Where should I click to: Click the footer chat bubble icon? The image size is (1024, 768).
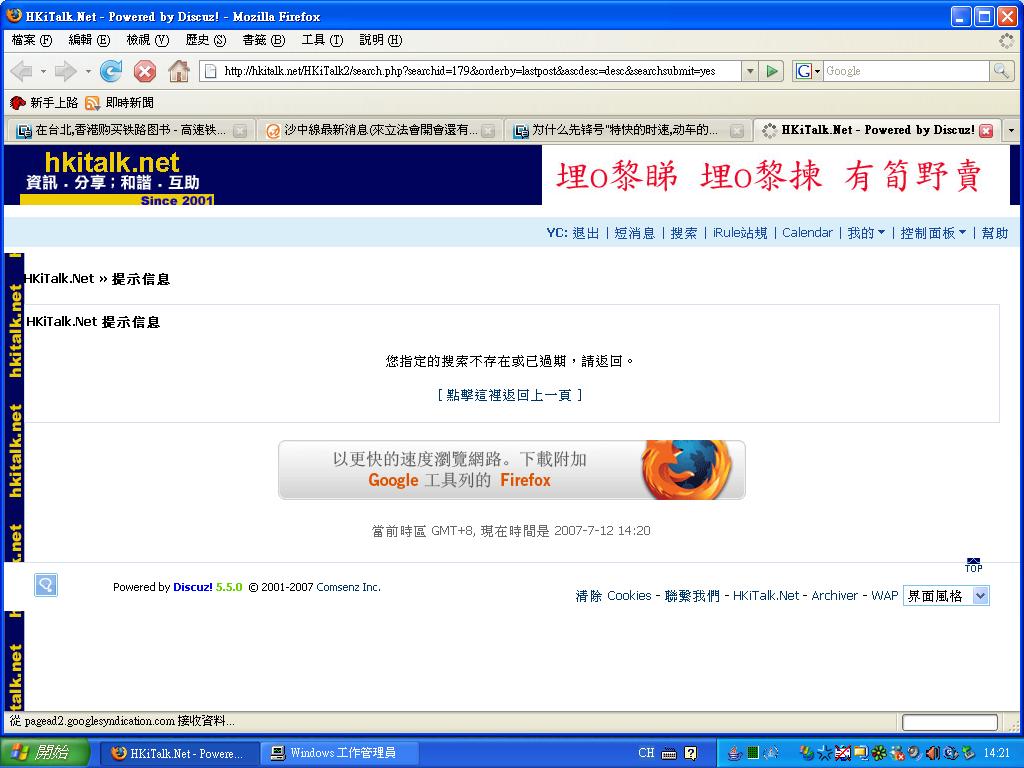click(46, 585)
